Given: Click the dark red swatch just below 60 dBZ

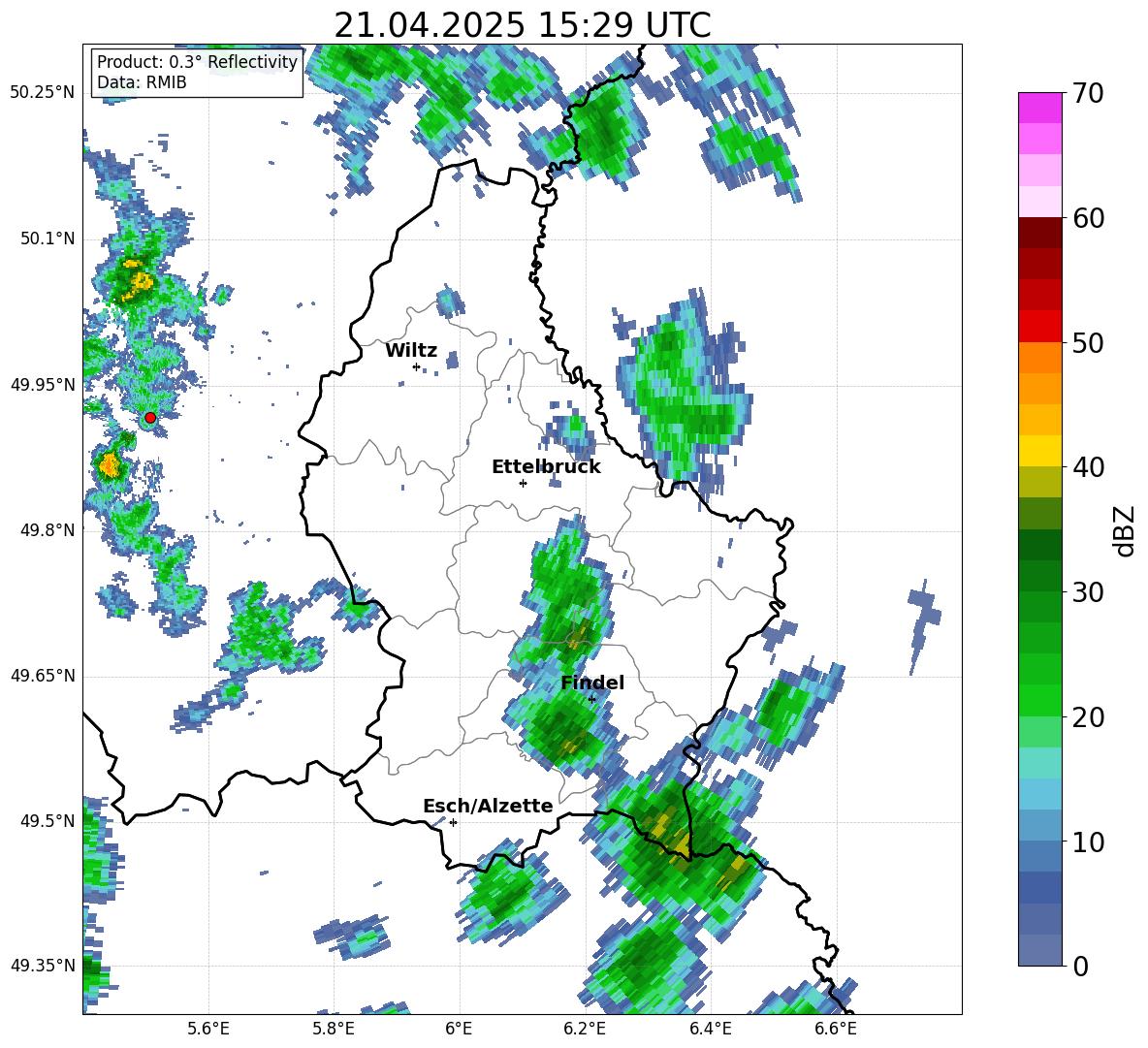Looking at the screenshot, I should point(1039,233).
